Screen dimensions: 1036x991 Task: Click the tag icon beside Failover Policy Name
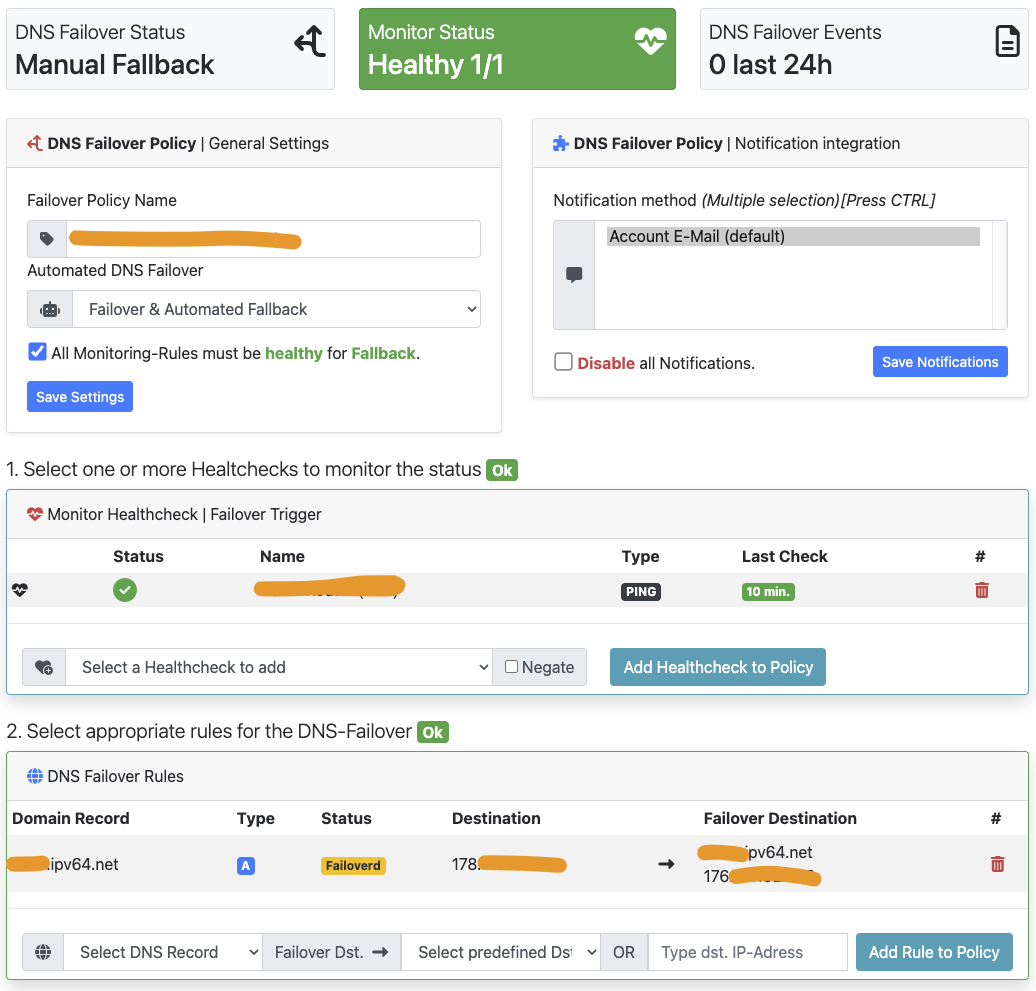(47, 239)
